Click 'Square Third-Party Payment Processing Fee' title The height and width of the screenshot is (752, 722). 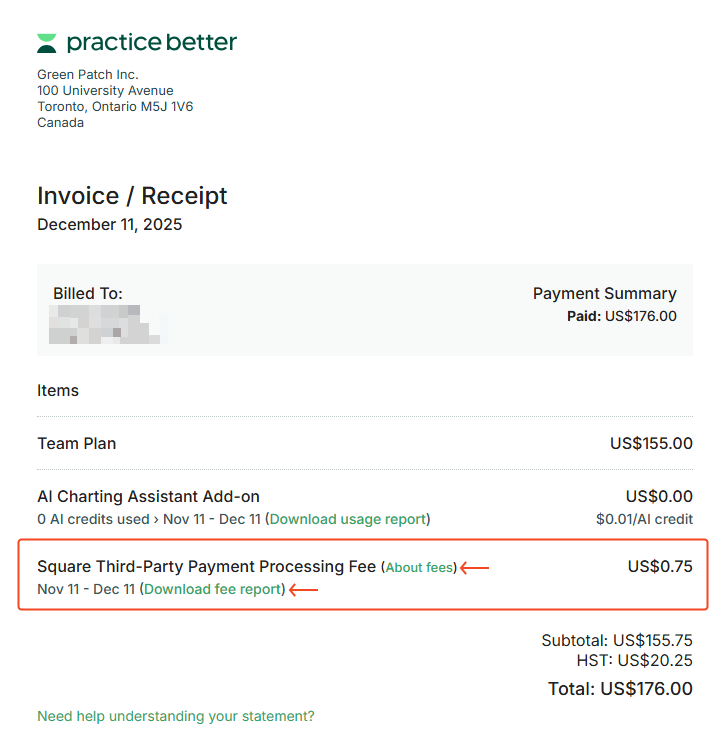point(207,566)
